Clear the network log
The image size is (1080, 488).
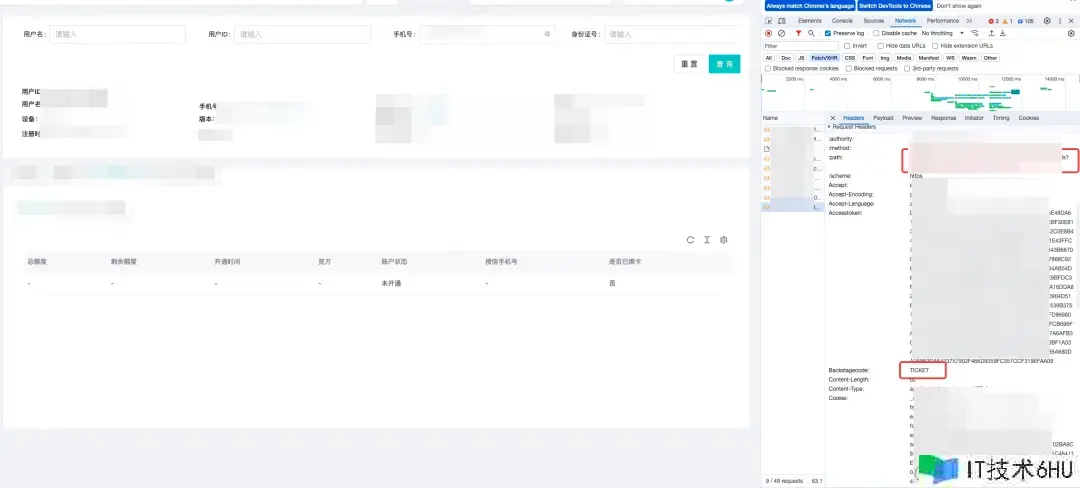click(781, 33)
